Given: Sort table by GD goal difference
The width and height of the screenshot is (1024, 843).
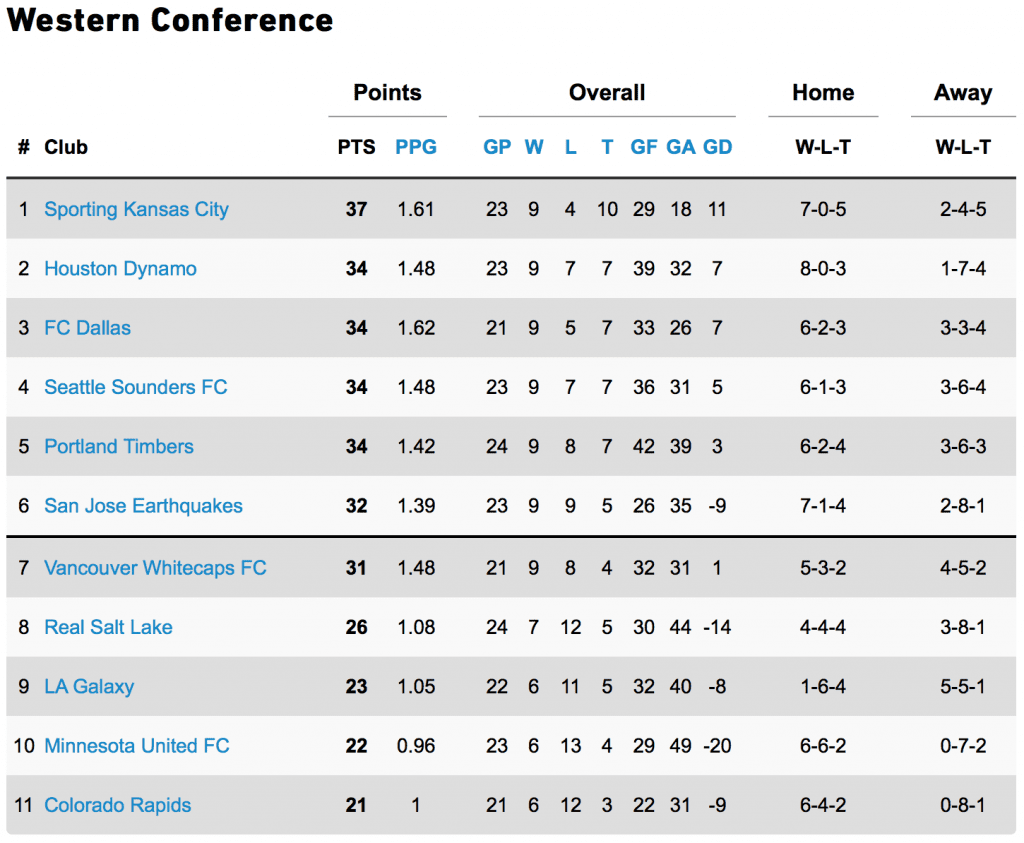Looking at the screenshot, I should click(717, 147).
